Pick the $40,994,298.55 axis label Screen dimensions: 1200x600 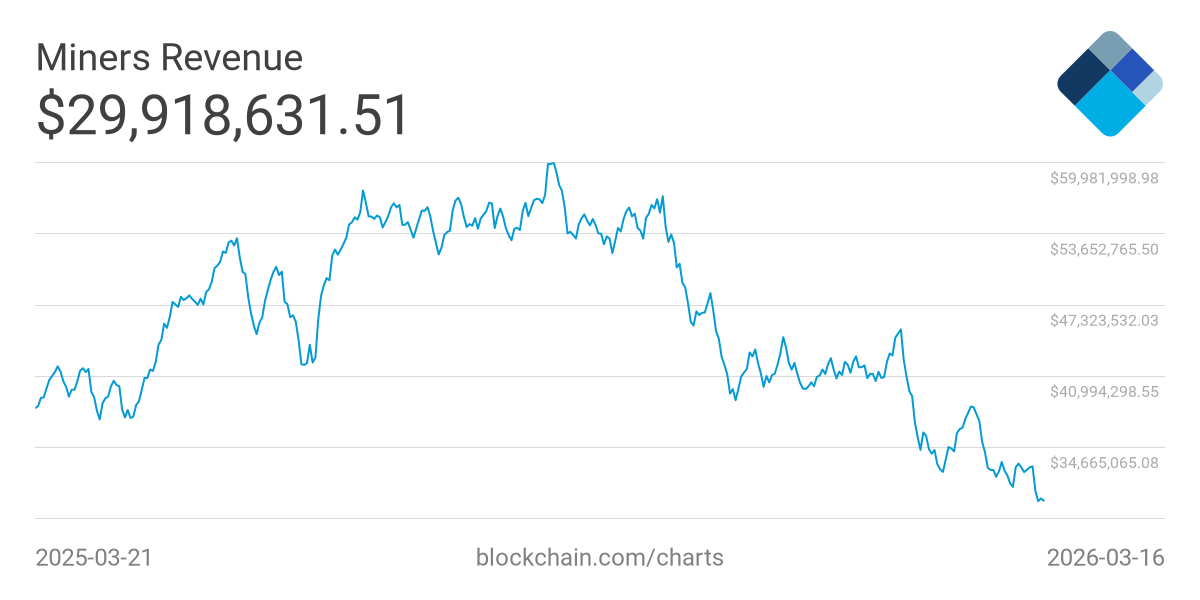point(1104,391)
